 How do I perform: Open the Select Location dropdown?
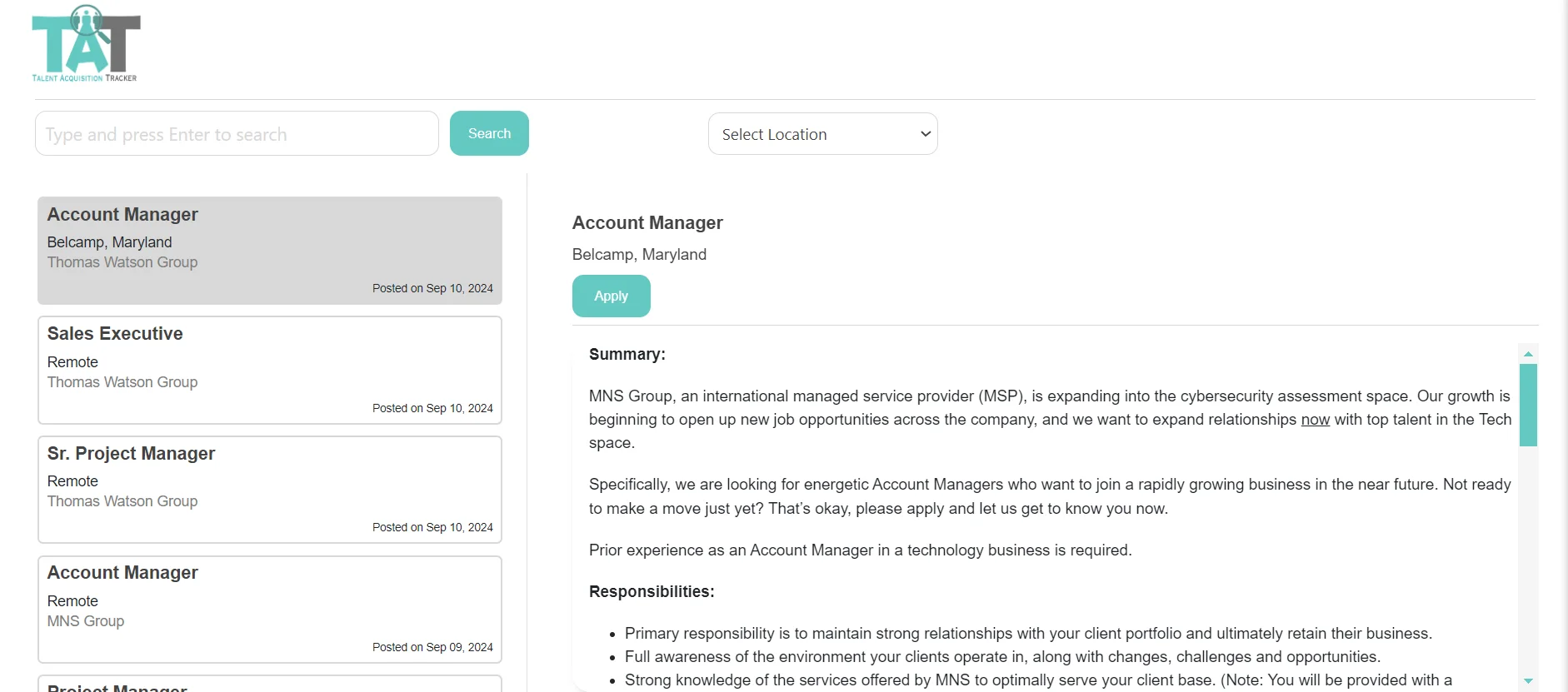tap(822, 134)
